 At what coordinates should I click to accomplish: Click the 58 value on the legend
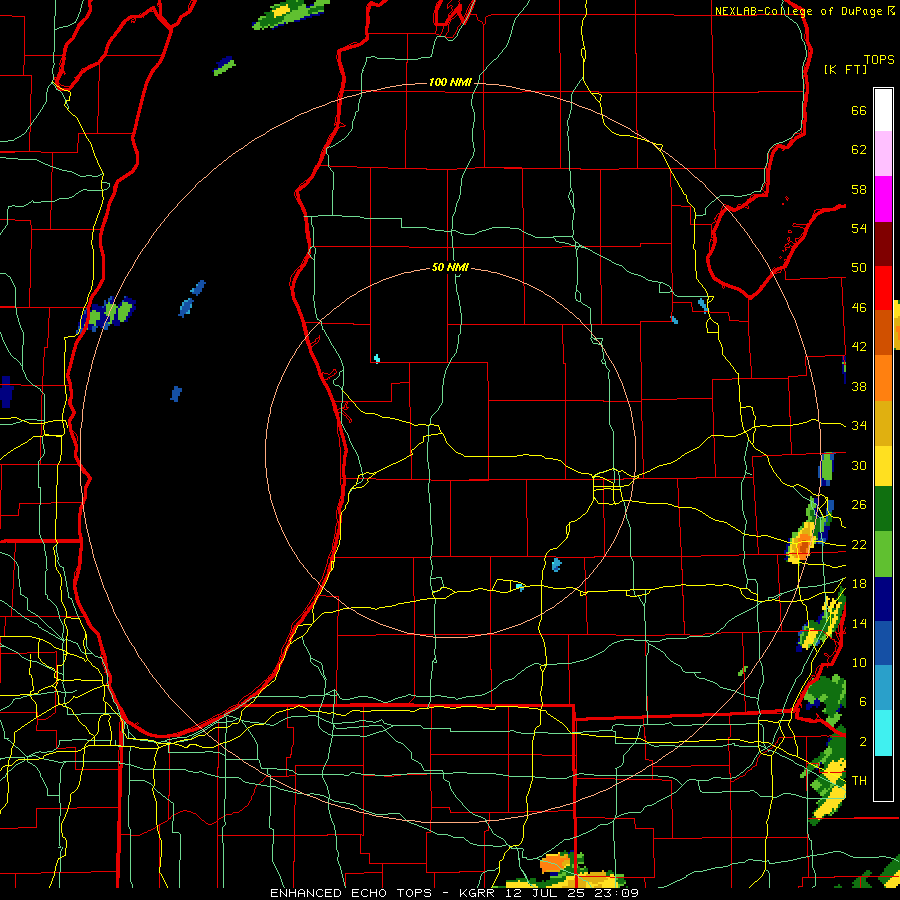click(x=859, y=189)
